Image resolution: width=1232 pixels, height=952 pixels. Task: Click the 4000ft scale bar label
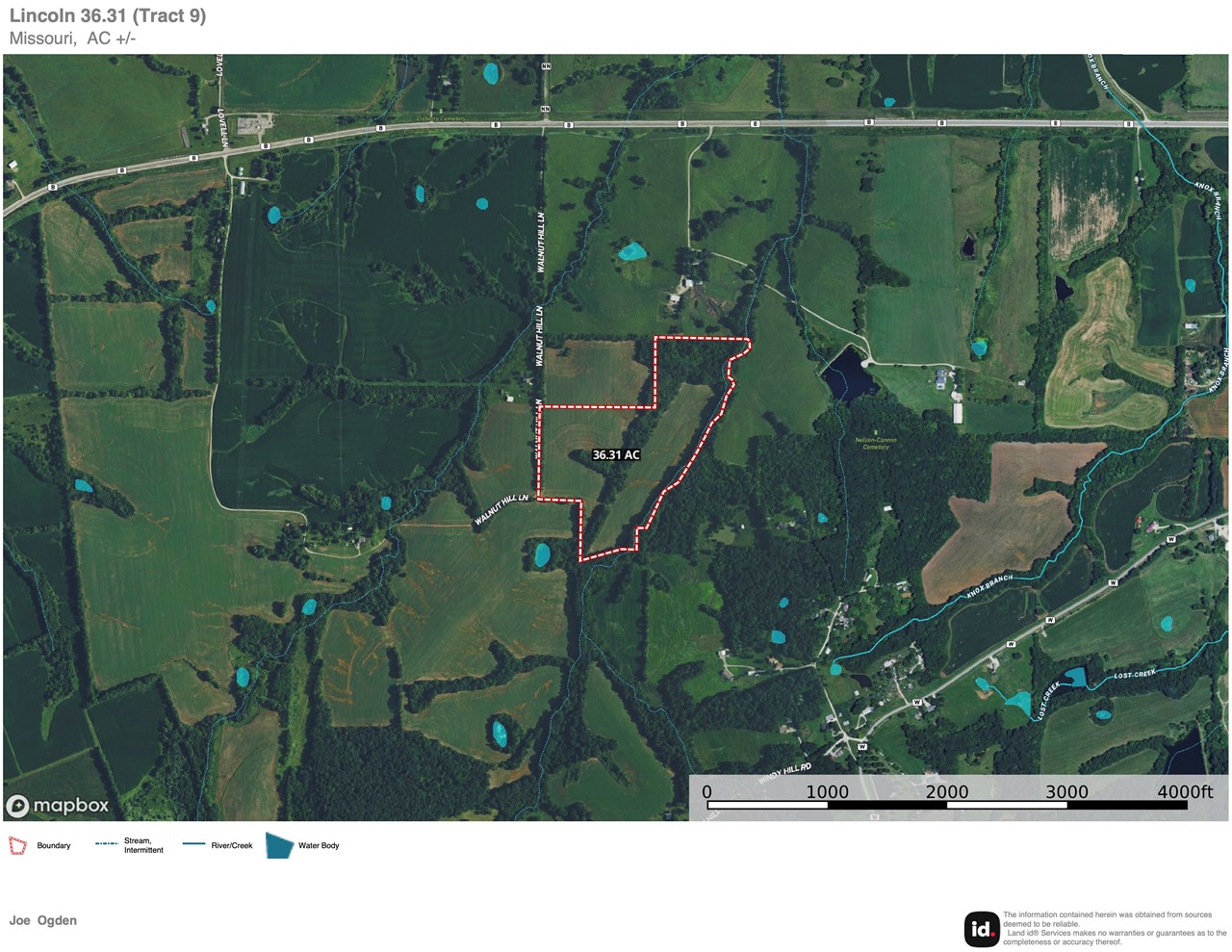pos(1185,791)
